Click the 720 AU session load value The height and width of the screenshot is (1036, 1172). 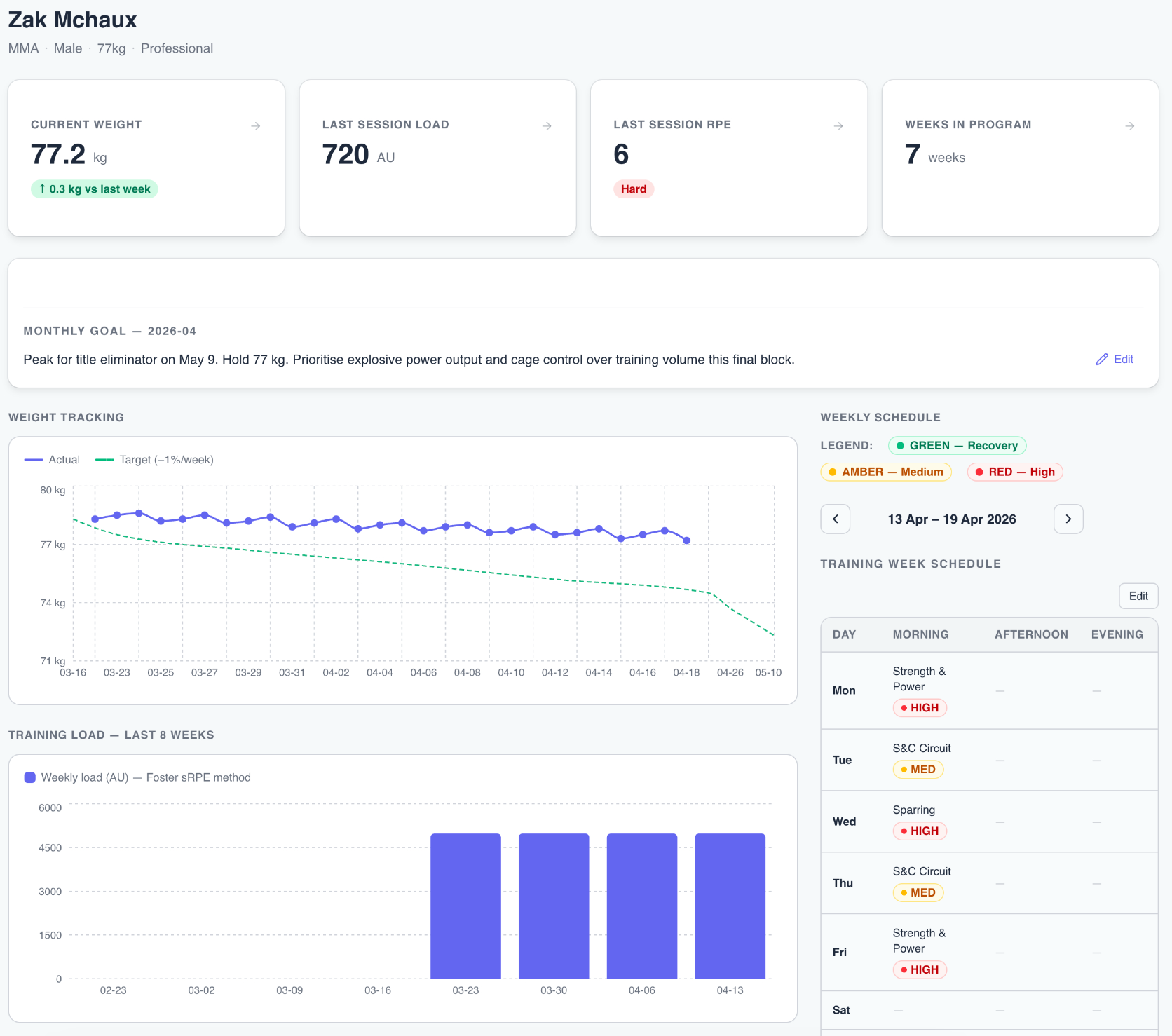point(358,155)
